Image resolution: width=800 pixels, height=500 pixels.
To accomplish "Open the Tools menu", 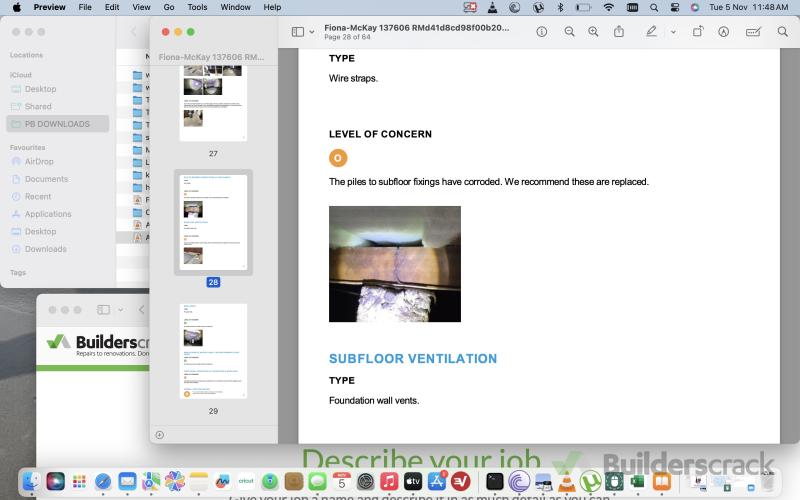I will click(197, 7).
